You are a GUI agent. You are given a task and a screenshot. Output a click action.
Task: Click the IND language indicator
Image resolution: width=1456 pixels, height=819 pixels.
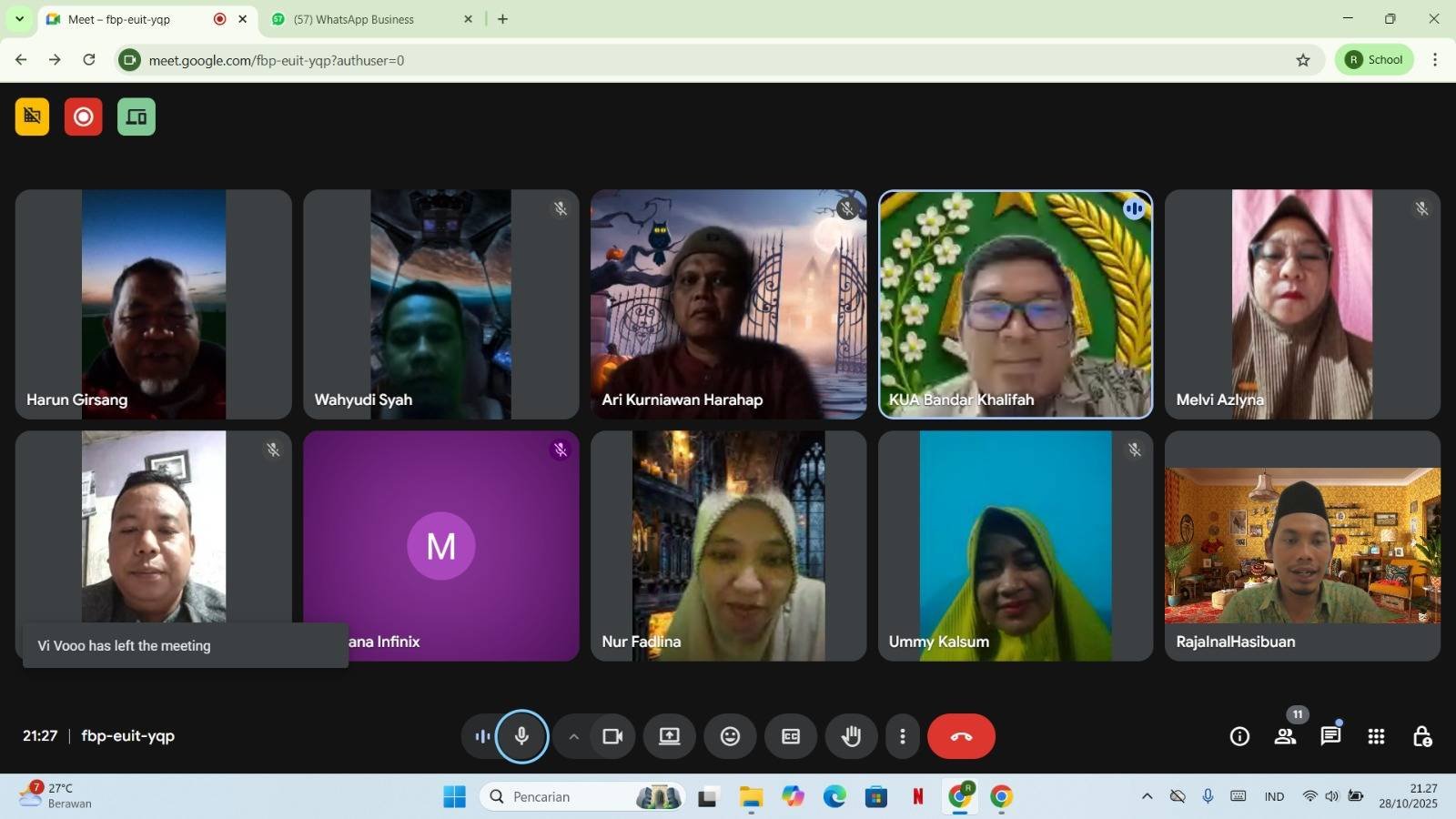[1274, 797]
